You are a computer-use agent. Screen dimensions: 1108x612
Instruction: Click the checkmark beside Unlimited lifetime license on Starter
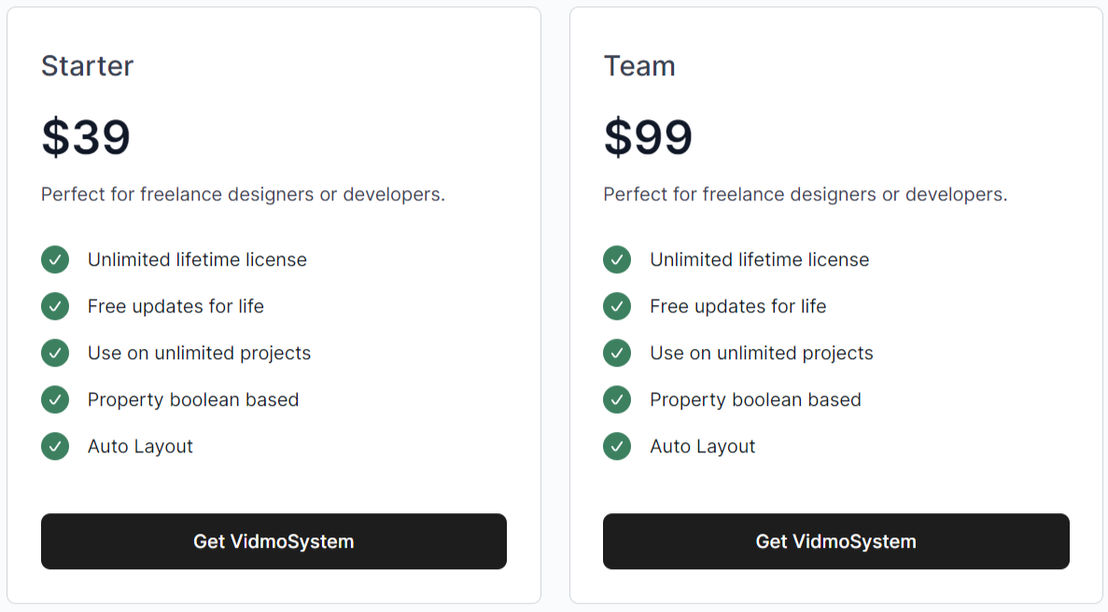[x=55, y=259]
